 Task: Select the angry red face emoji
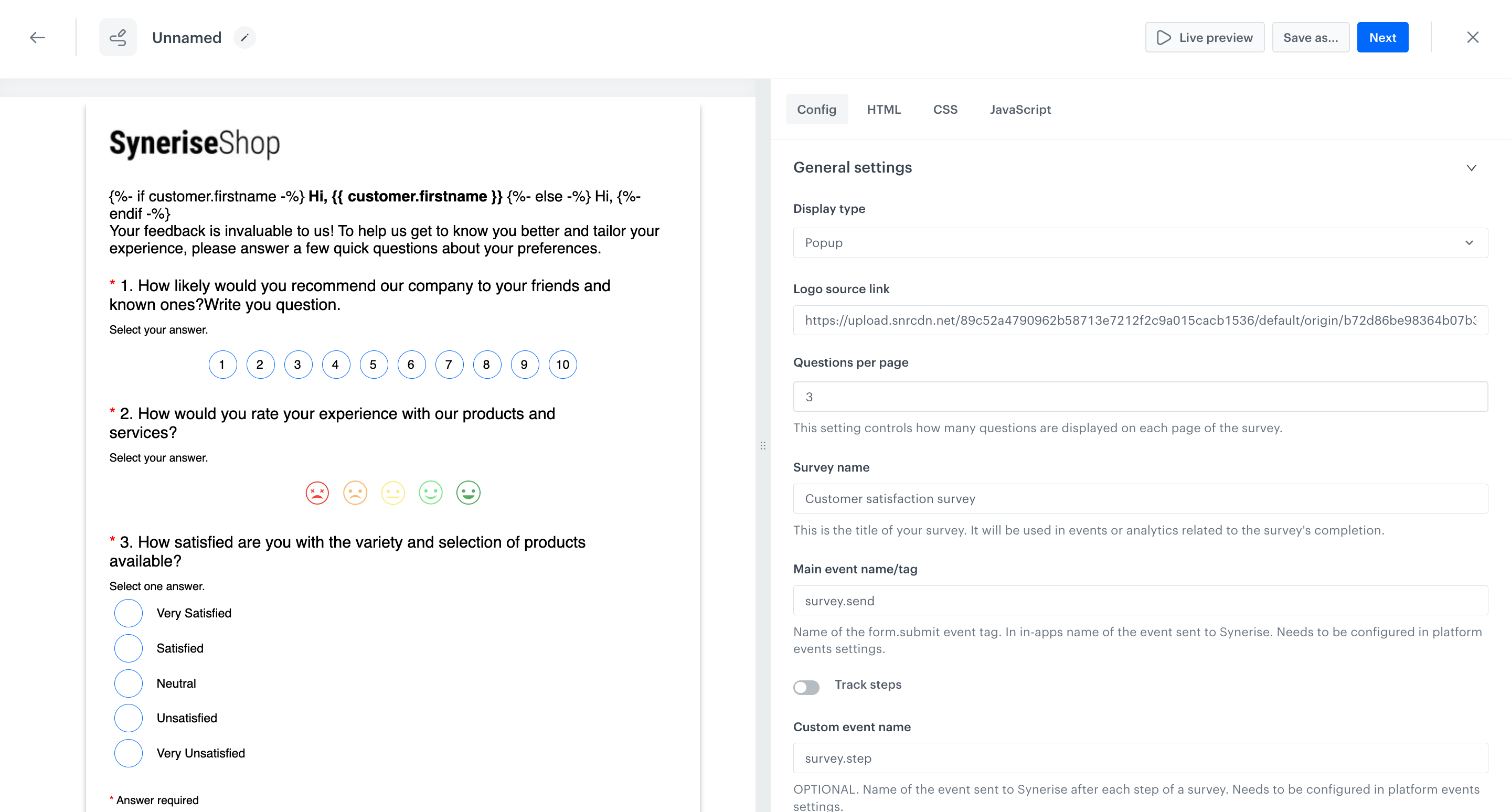click(x=317, y=493)
